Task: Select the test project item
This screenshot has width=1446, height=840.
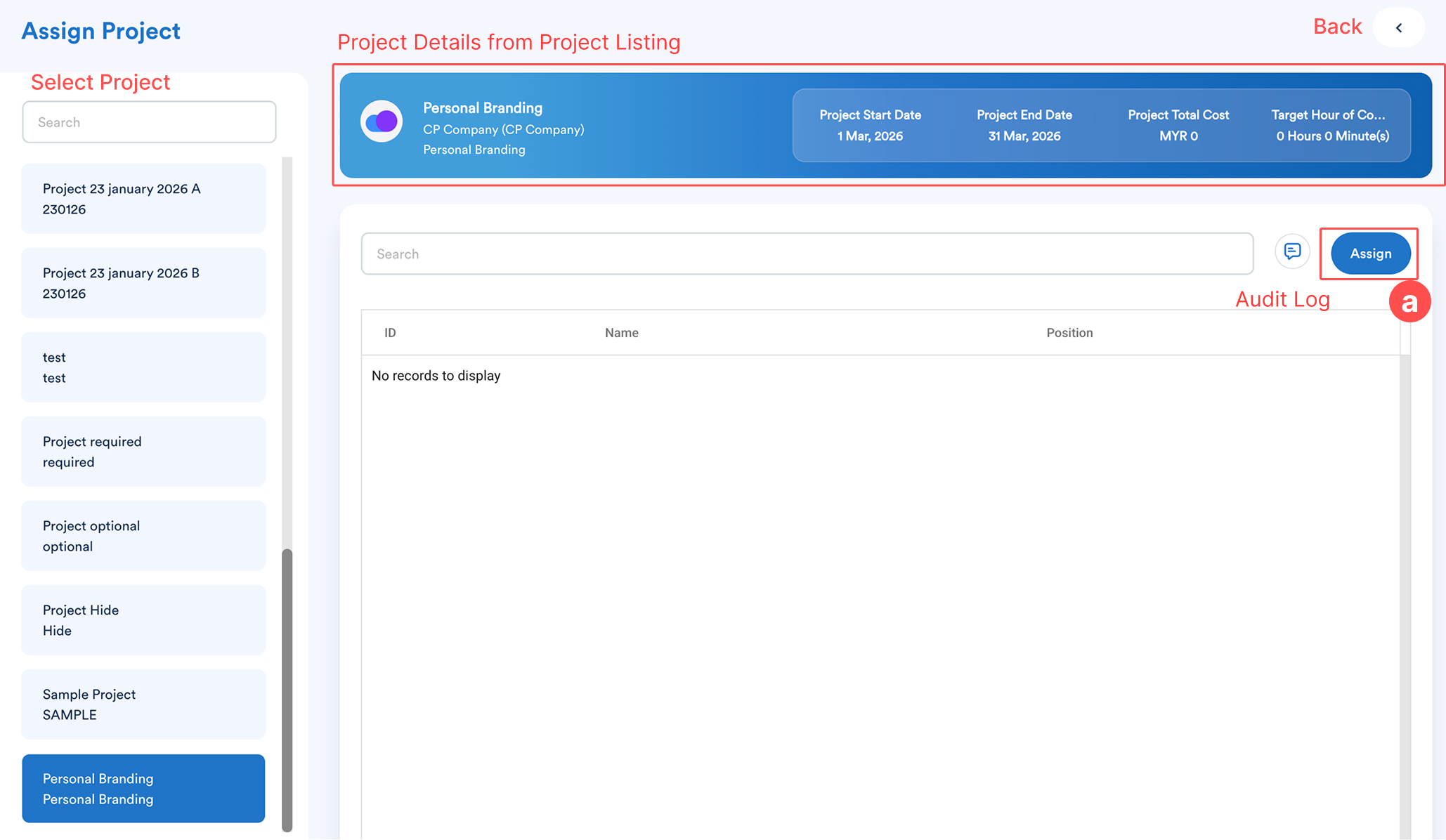Action: [x=143, y=367]
